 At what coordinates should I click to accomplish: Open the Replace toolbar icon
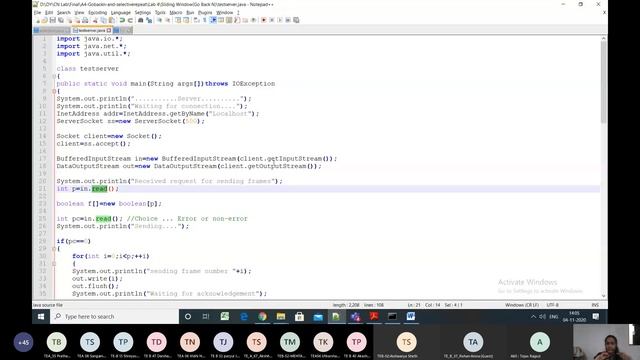[x=149, y=20]
